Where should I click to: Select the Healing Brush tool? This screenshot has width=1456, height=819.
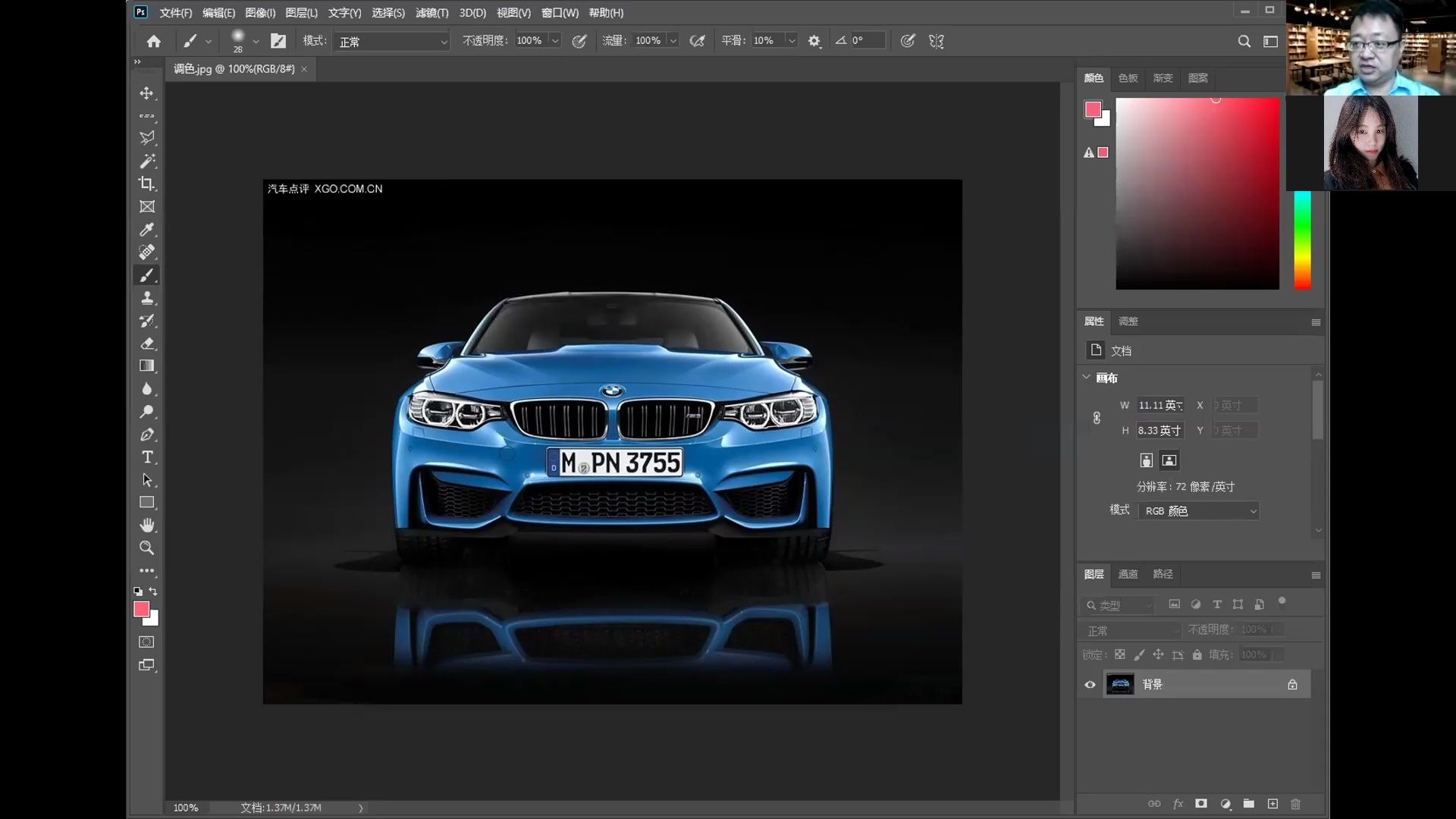coord(146,252)
